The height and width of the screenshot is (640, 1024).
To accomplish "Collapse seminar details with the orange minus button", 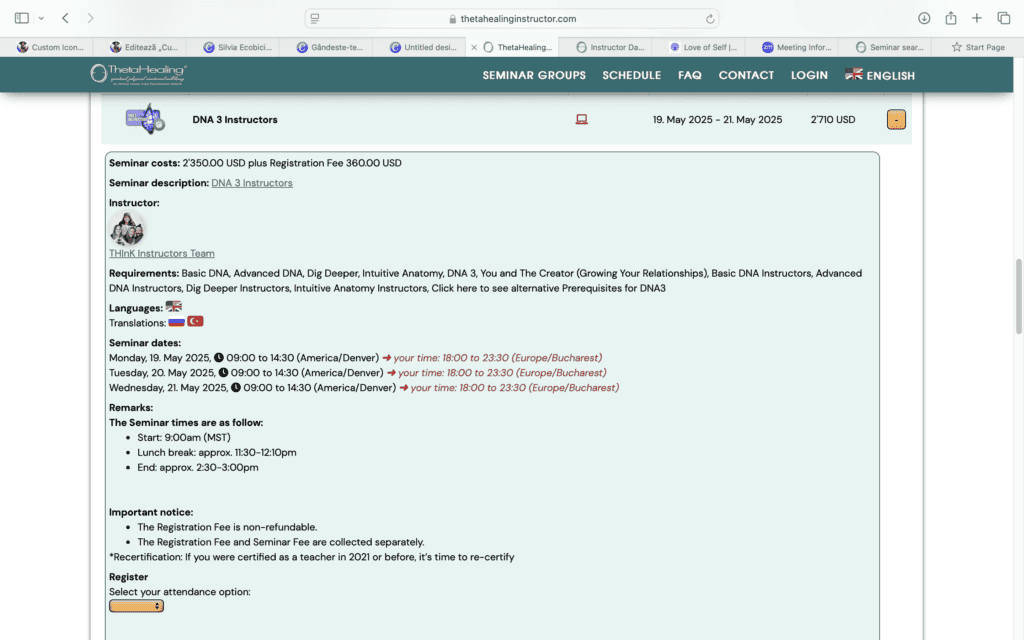I will pos(896,120).
